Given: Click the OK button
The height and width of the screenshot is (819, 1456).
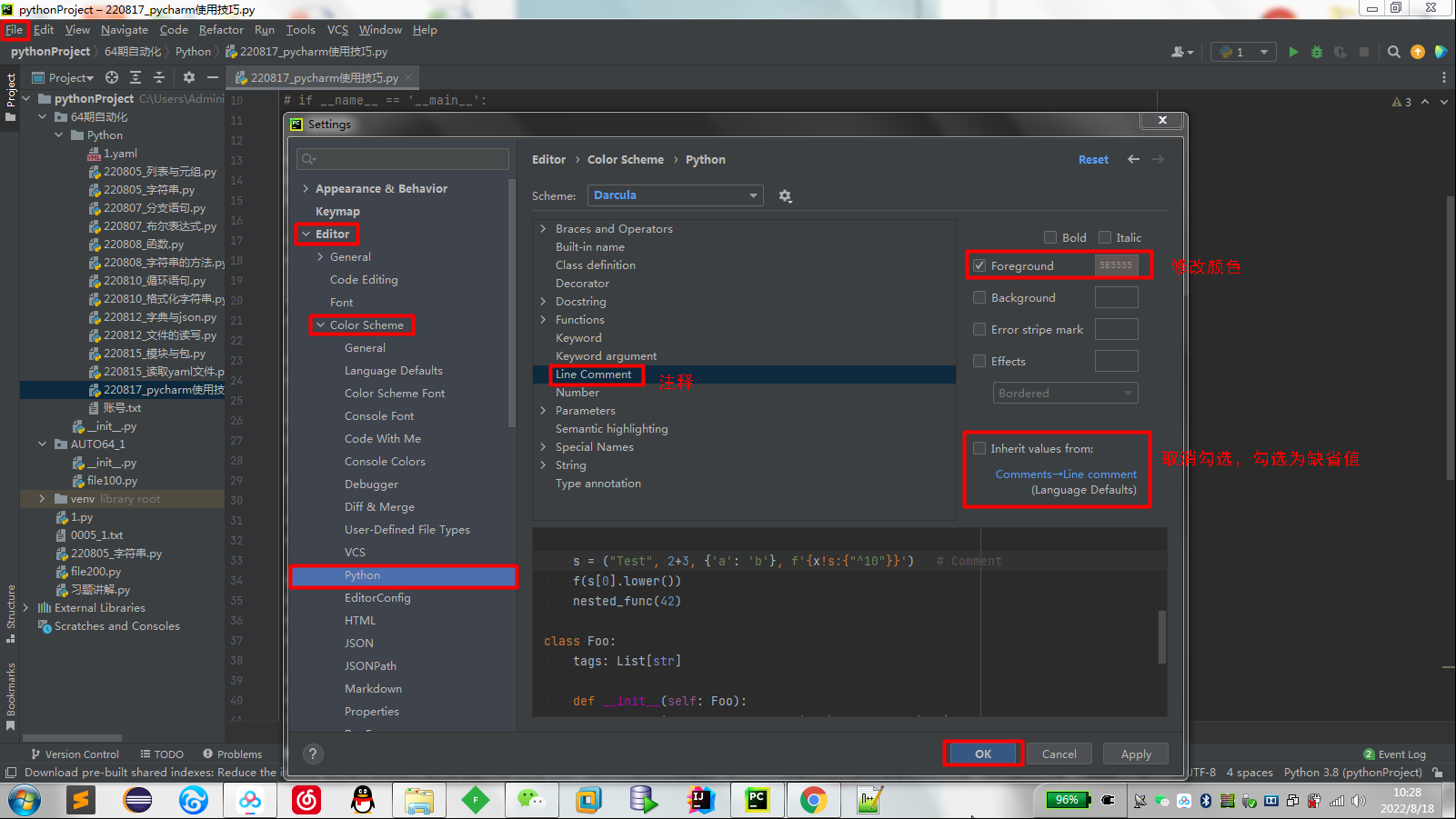Looking at the screenshot, I should coord(983,754).
